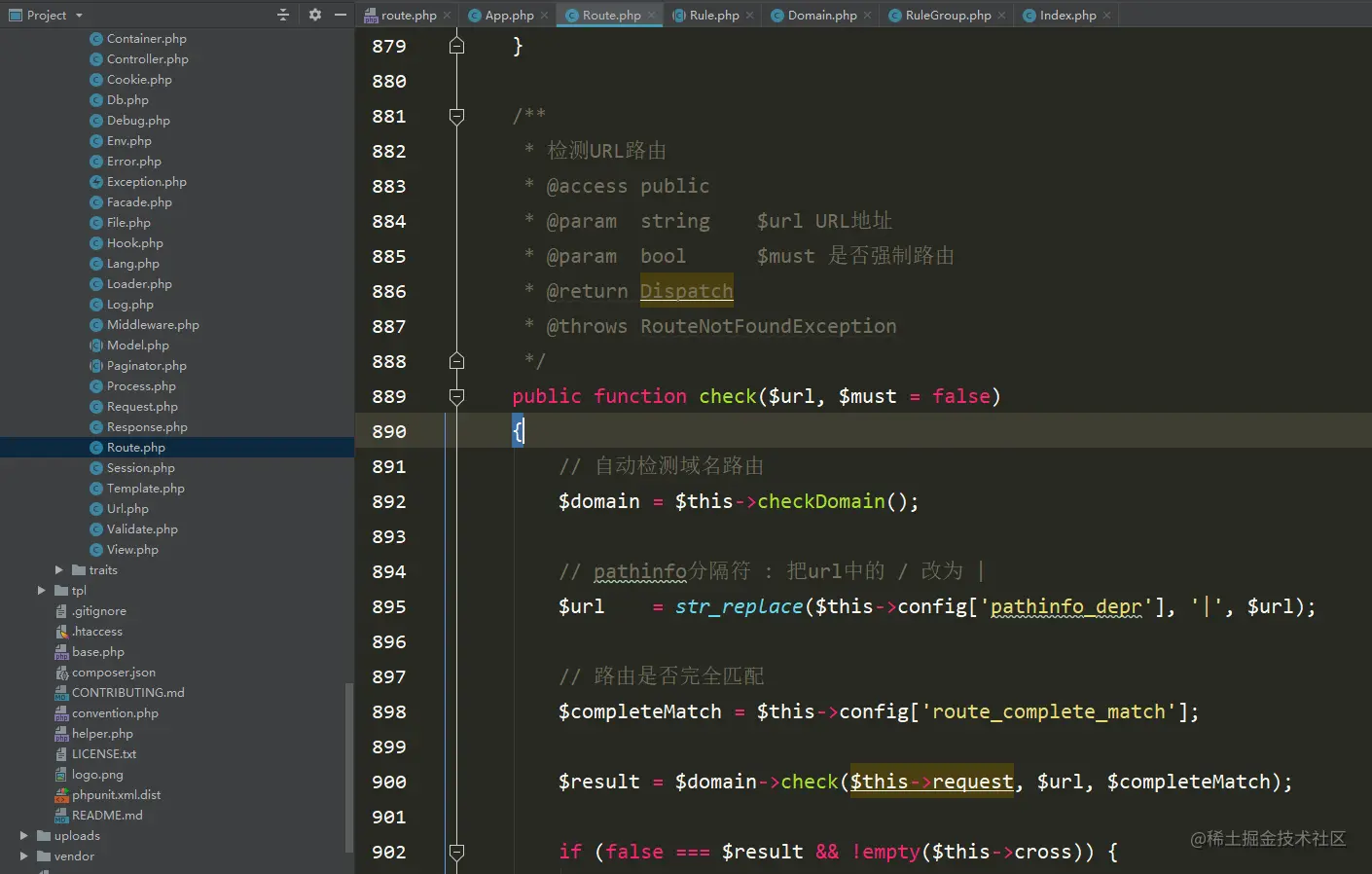Fold the if block at line 902
The height and width of the screenshot is (874, 1372).
point(456,852)
